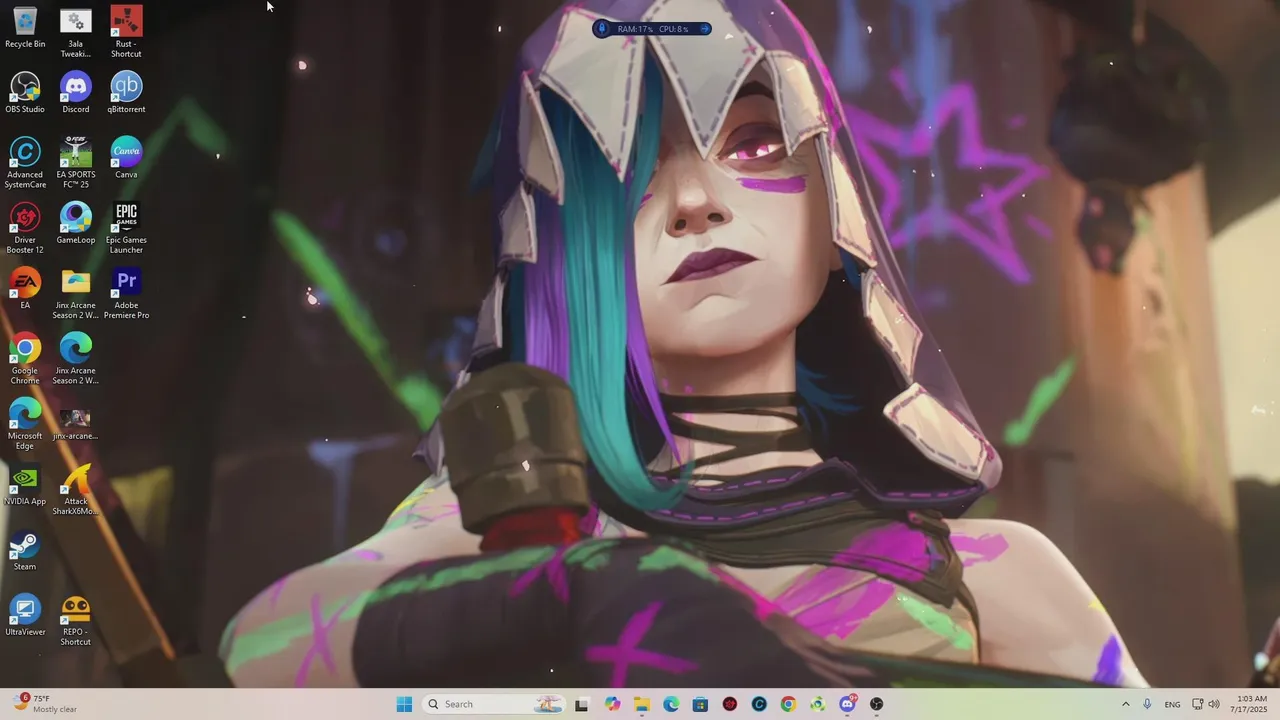The image size is (1280, 720).
Task: Open Discord from the taskbar
Action: pyautogui.click(x=847, y=704)
